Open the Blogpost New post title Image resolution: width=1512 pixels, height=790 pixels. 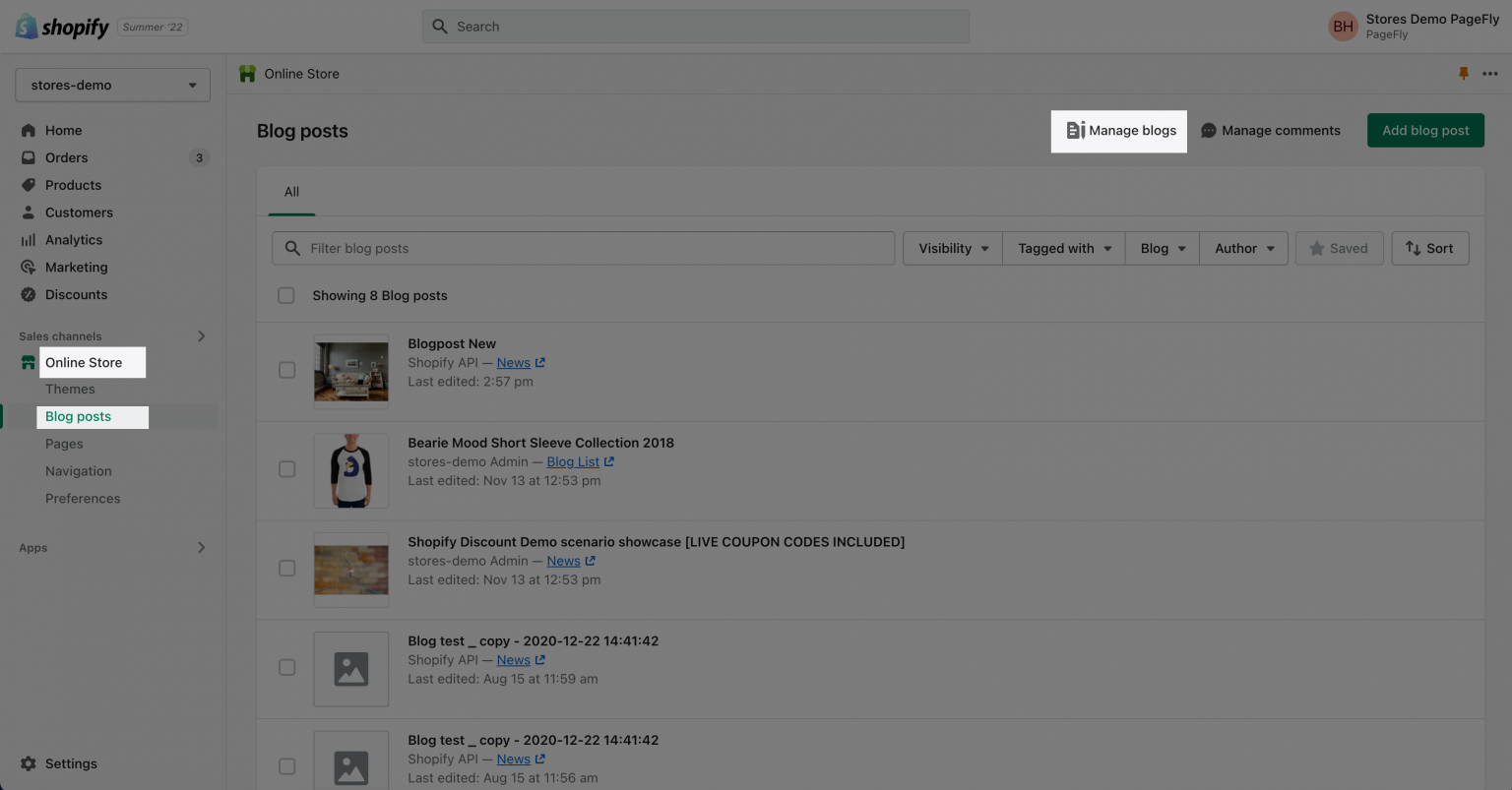pyautogui.click(x=452, y=343)
